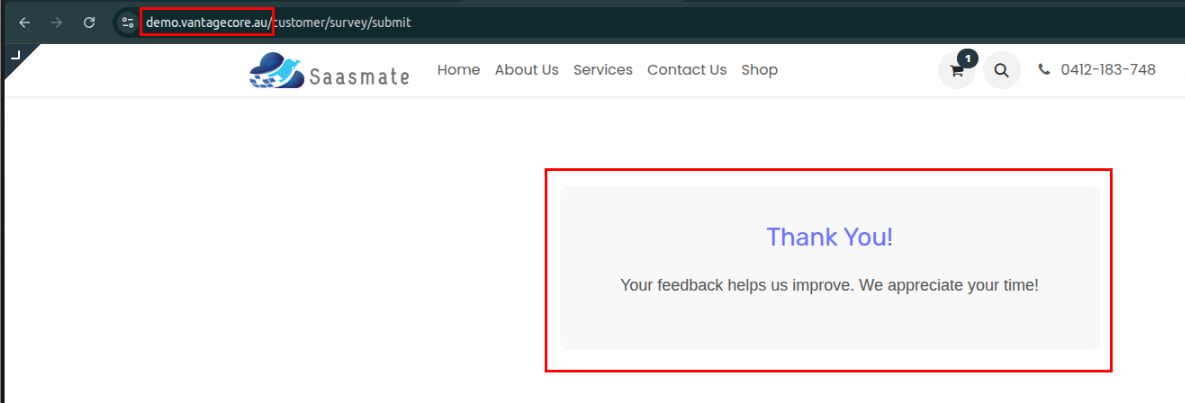Open the shopping cart icon
Viewport: 1185px width, 403px height.
click(x=956, y=71)
